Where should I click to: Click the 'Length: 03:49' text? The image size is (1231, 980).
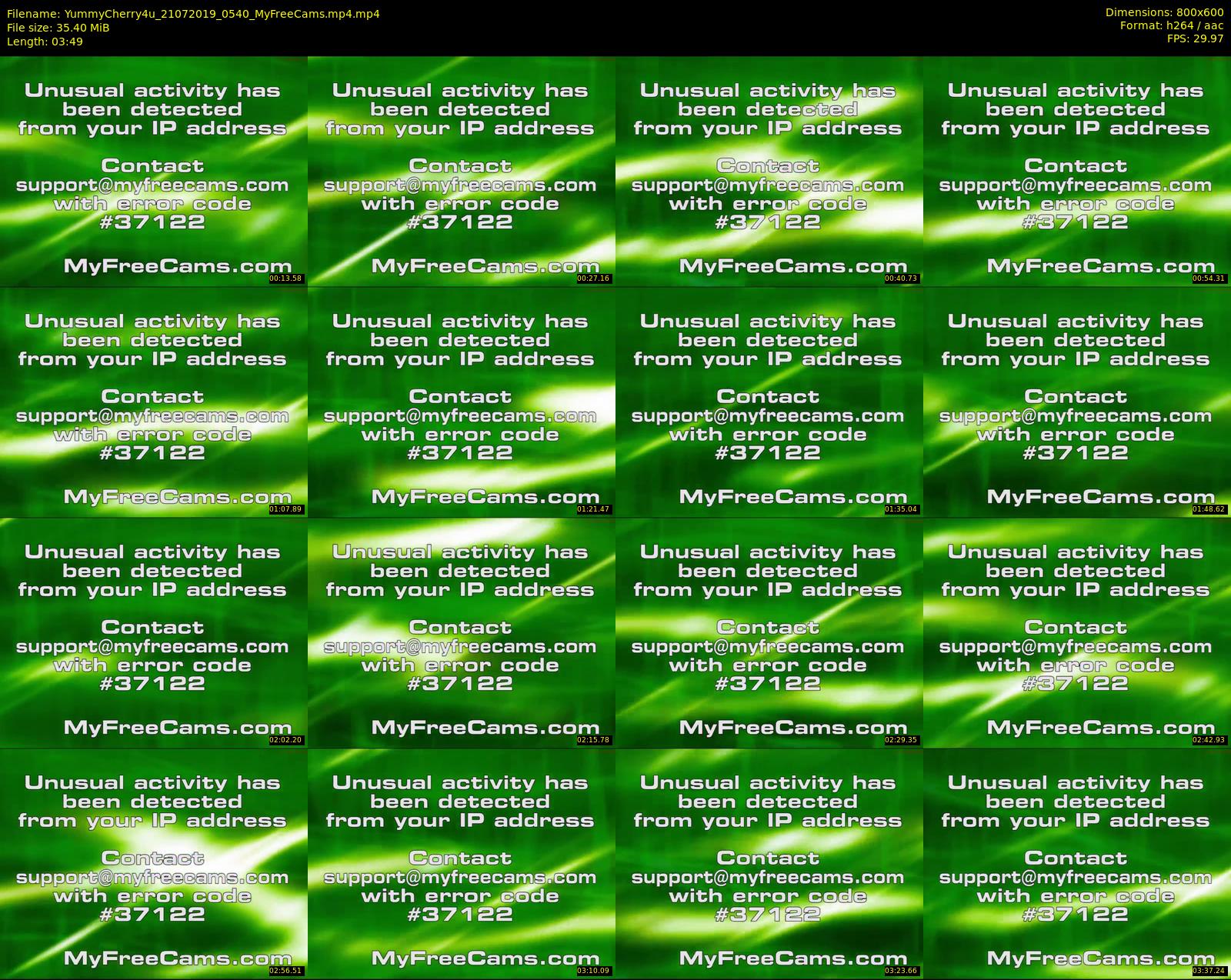pyautogui.click(x=45, y=42)
